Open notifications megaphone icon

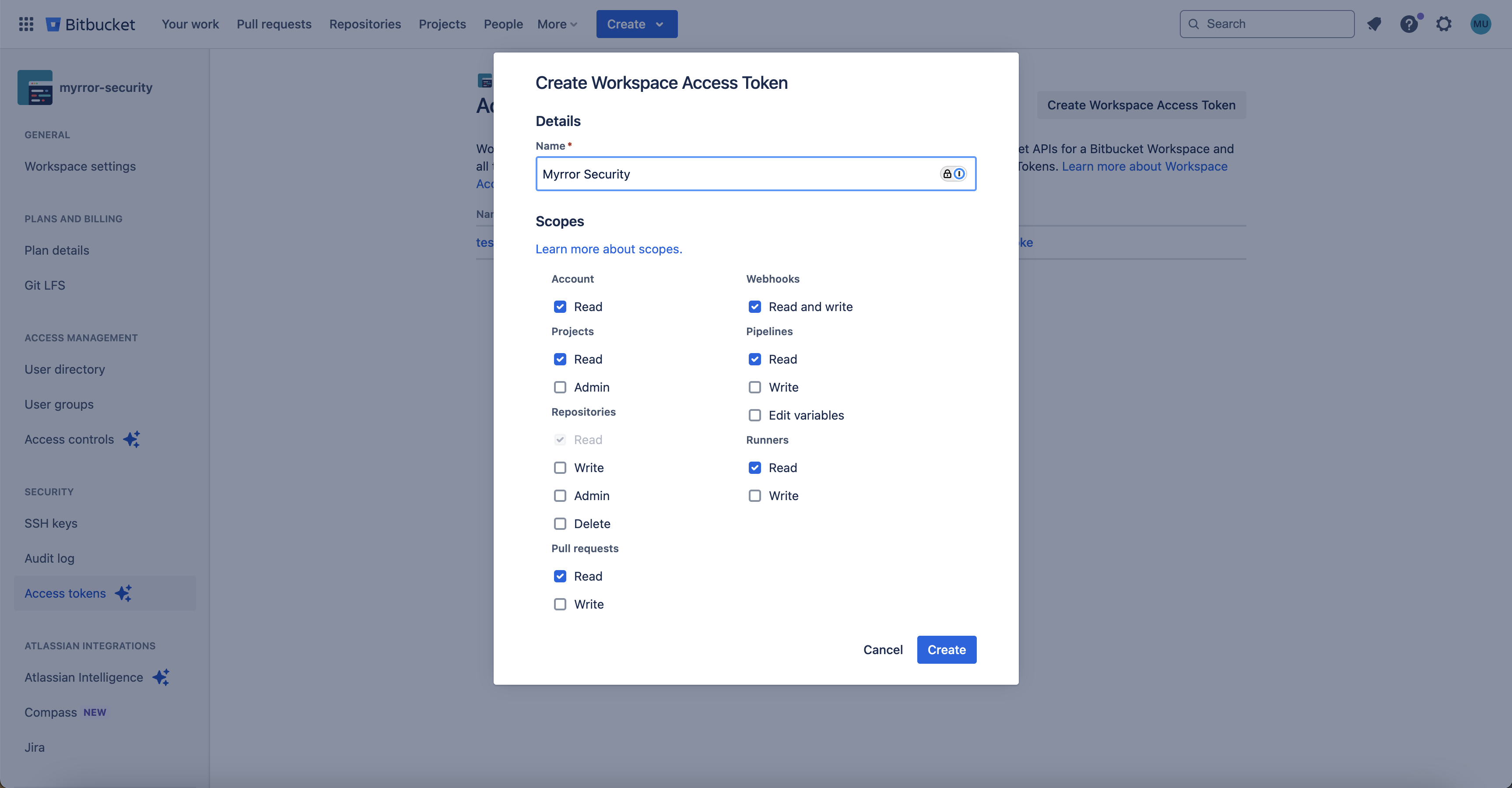pos(1374,24)
